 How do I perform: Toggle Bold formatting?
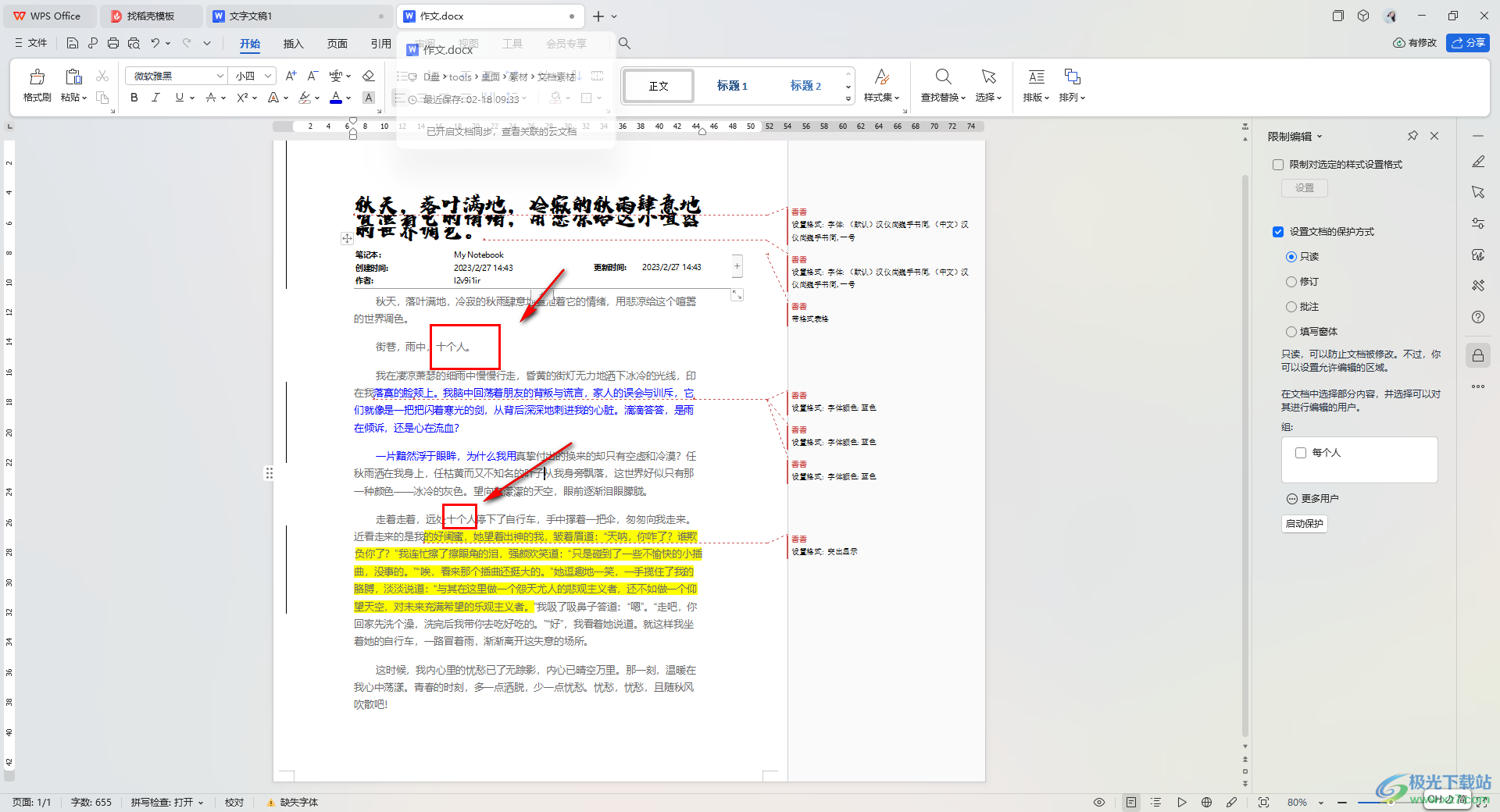(x=134, y=98)
